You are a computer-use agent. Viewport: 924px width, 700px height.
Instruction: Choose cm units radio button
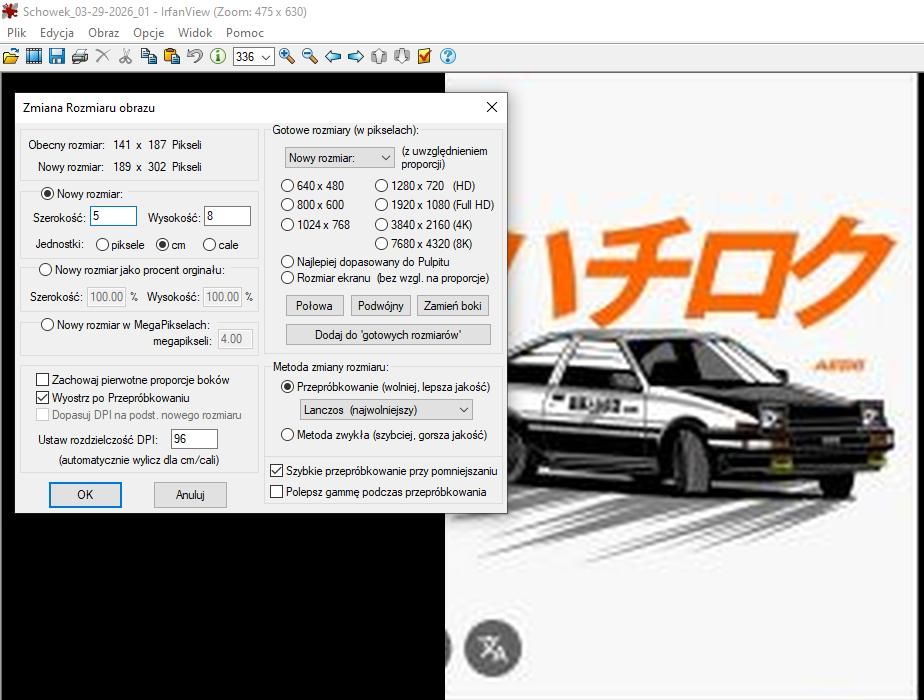(x=162, y=245)
